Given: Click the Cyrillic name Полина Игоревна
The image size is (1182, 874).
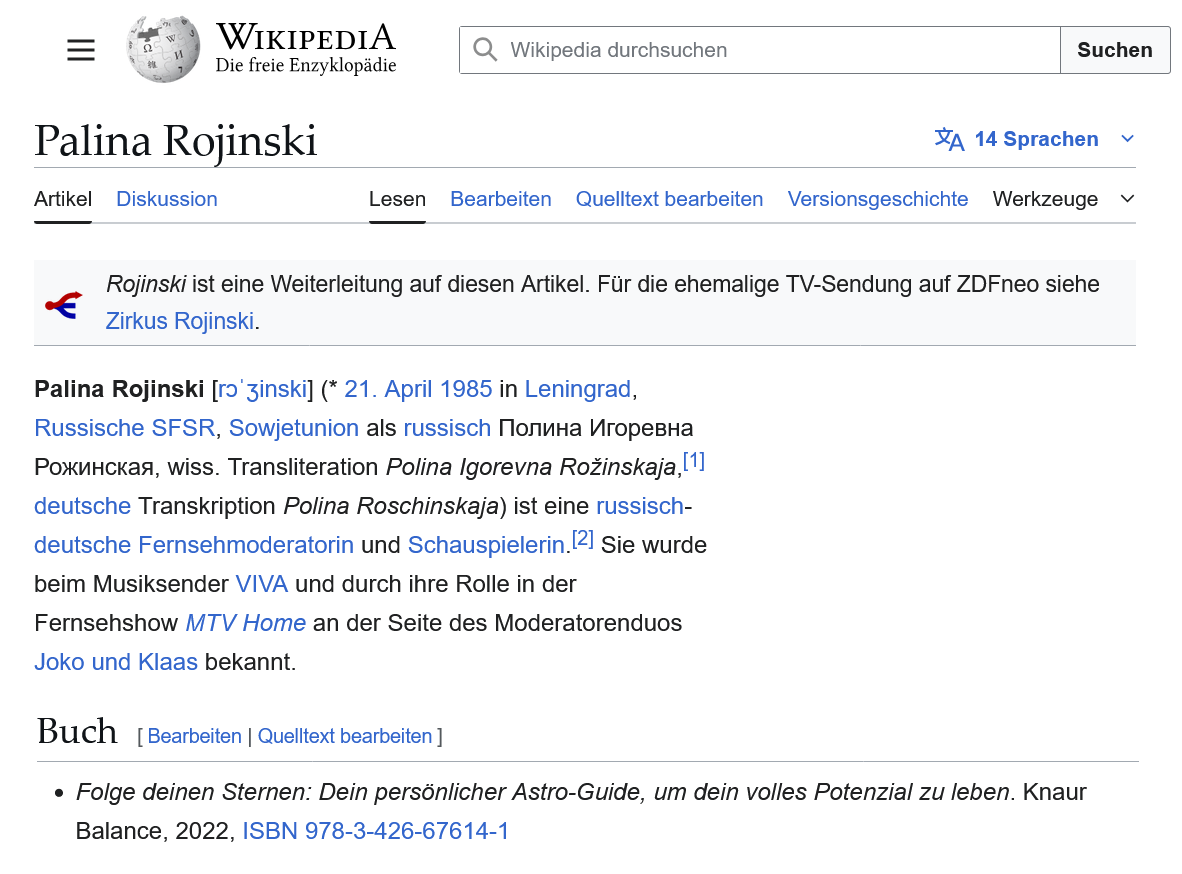Looking at the screenshot, I should (x=596, y=428).
